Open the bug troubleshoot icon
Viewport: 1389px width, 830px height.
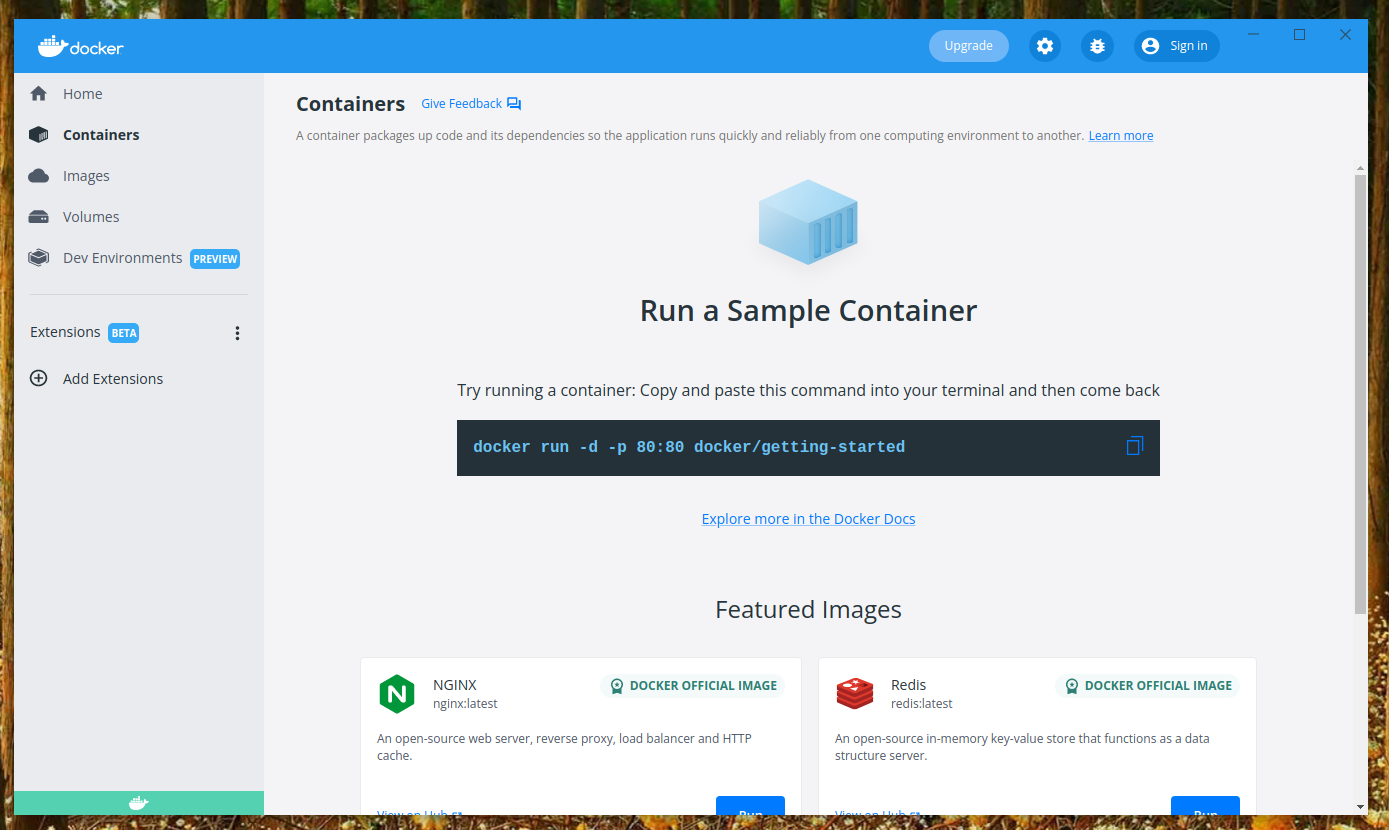point(1097,46)
